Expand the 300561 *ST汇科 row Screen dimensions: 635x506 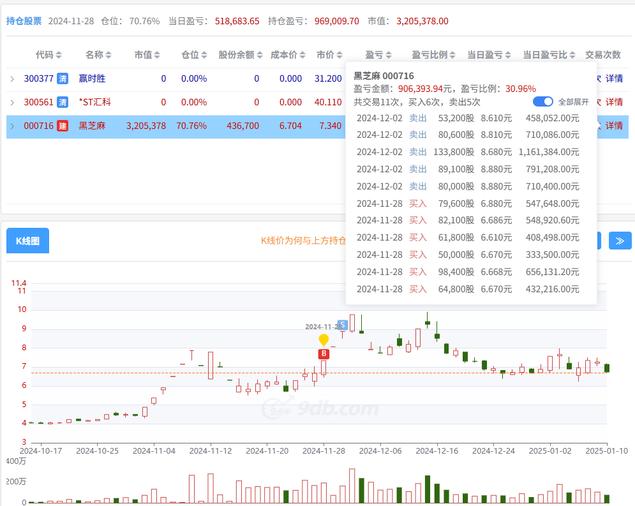pos(13,102)
